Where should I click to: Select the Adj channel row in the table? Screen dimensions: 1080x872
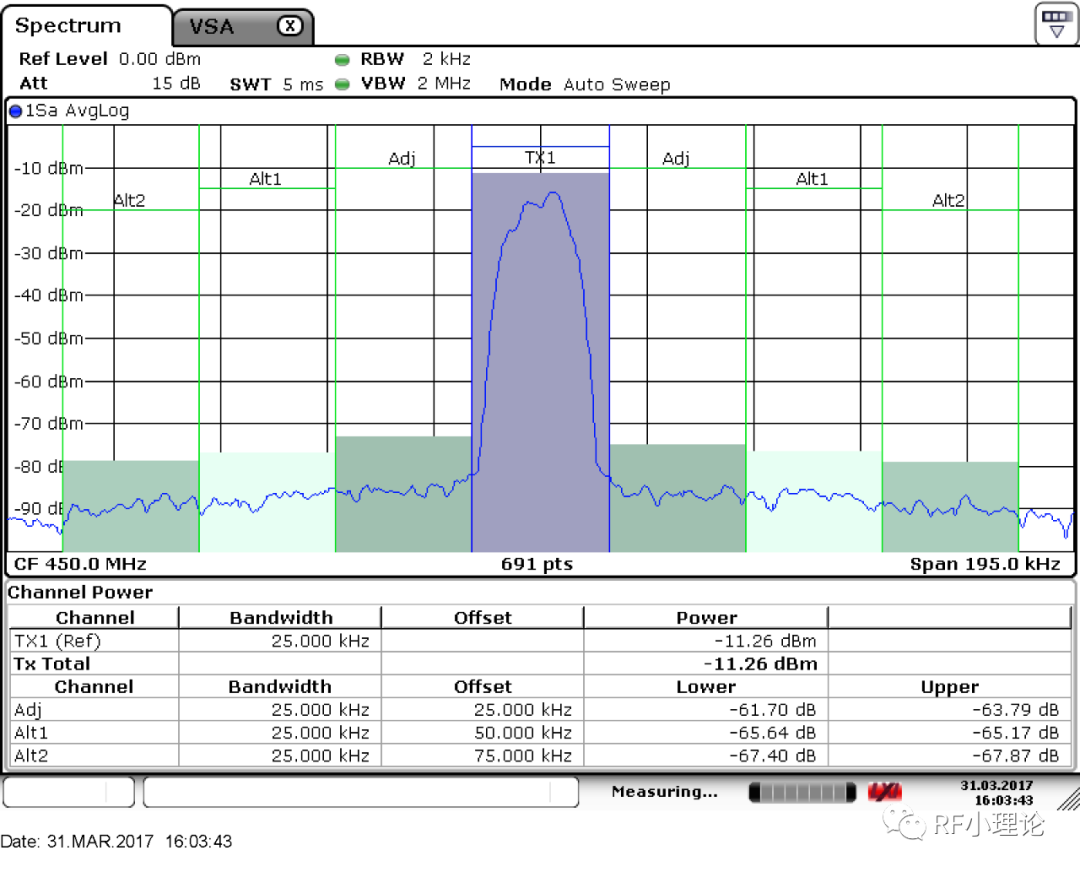(93, 710)
